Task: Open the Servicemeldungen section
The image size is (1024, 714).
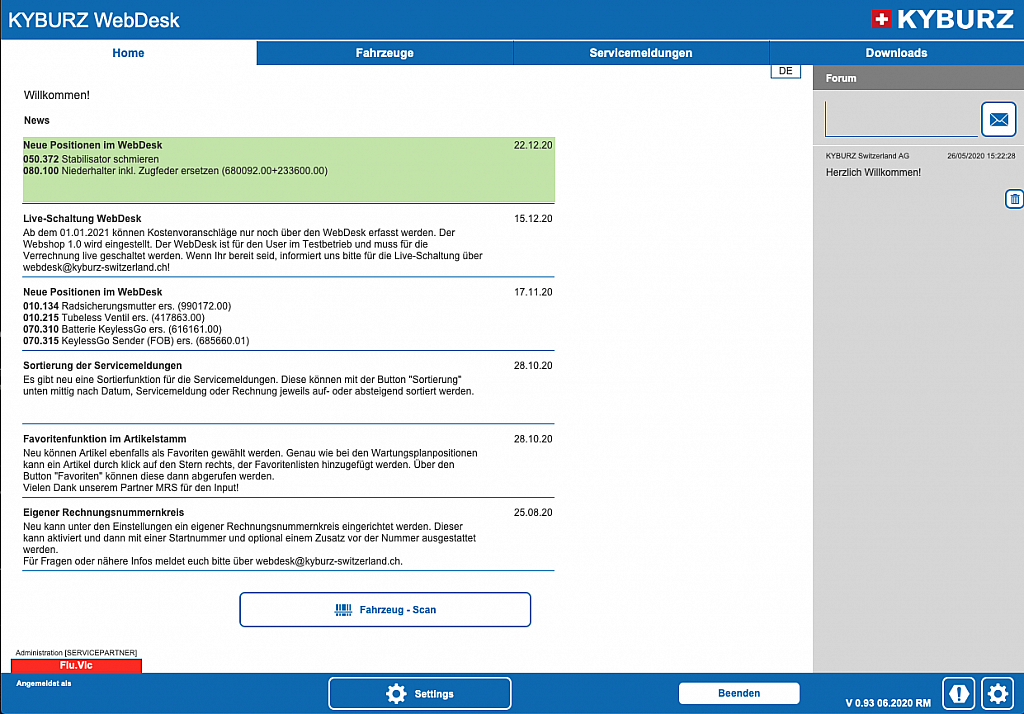Action: [640, 52]
